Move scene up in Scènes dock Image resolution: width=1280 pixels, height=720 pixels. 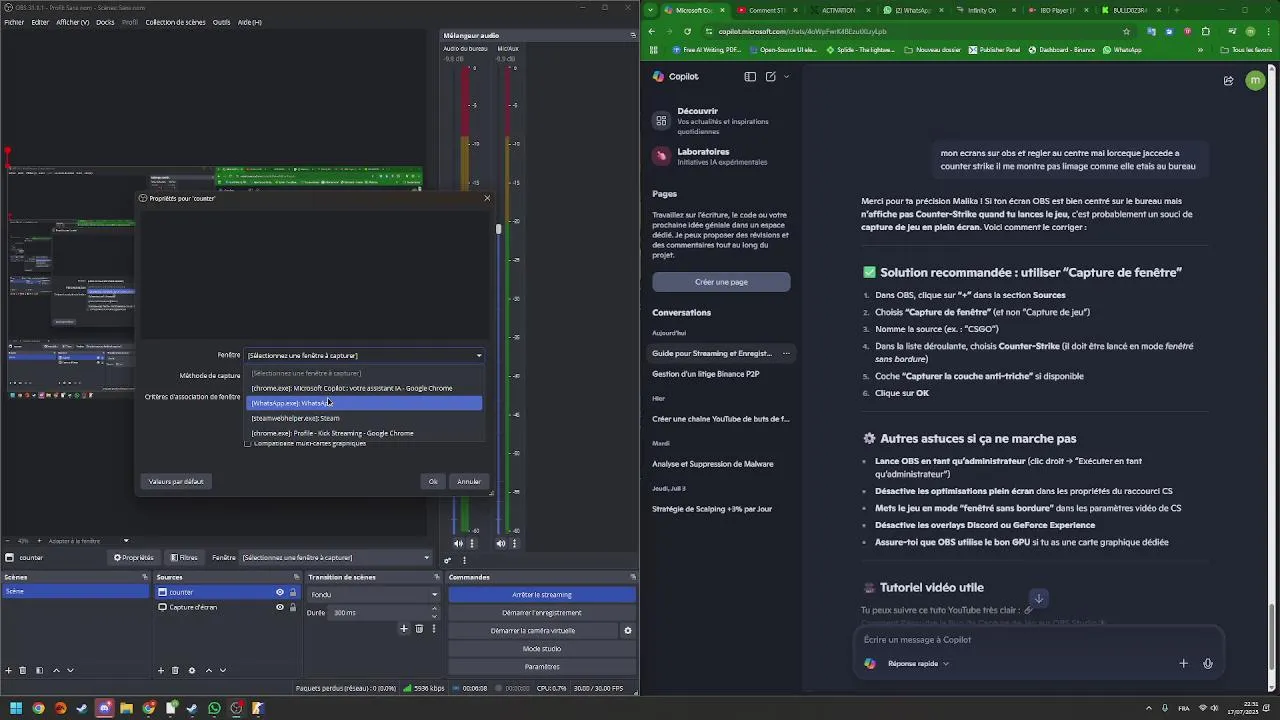coord(56,670)
